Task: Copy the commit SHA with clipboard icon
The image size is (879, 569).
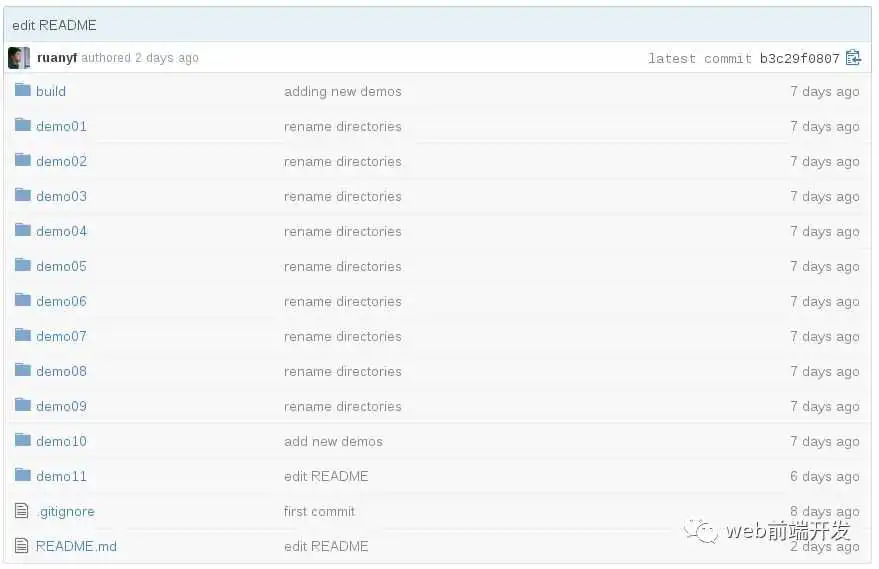Action: coord(853,58)
